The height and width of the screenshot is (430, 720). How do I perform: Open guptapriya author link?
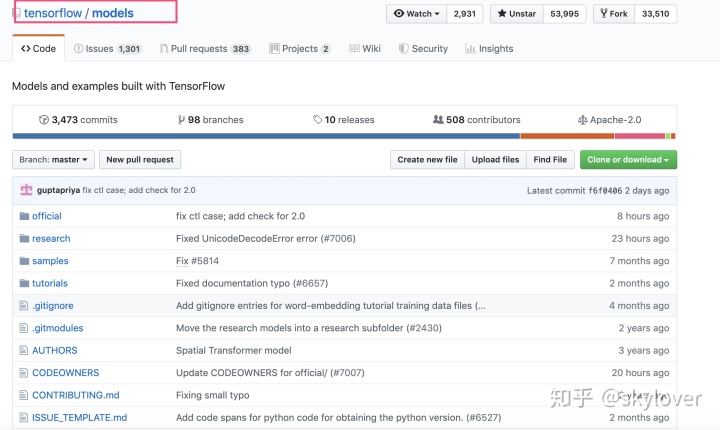click(58, 190)
